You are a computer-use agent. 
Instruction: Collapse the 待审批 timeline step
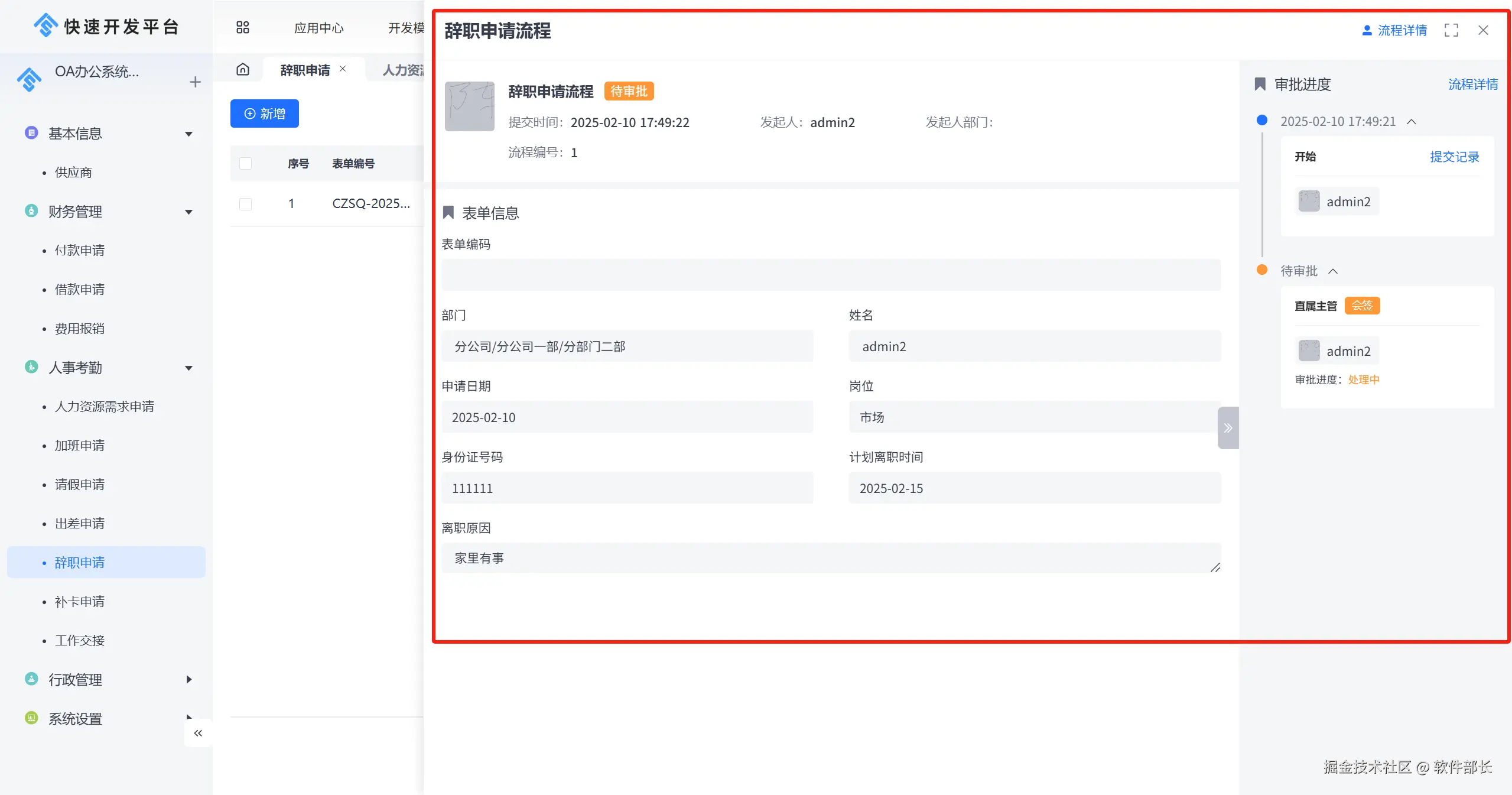point(1333,271)
